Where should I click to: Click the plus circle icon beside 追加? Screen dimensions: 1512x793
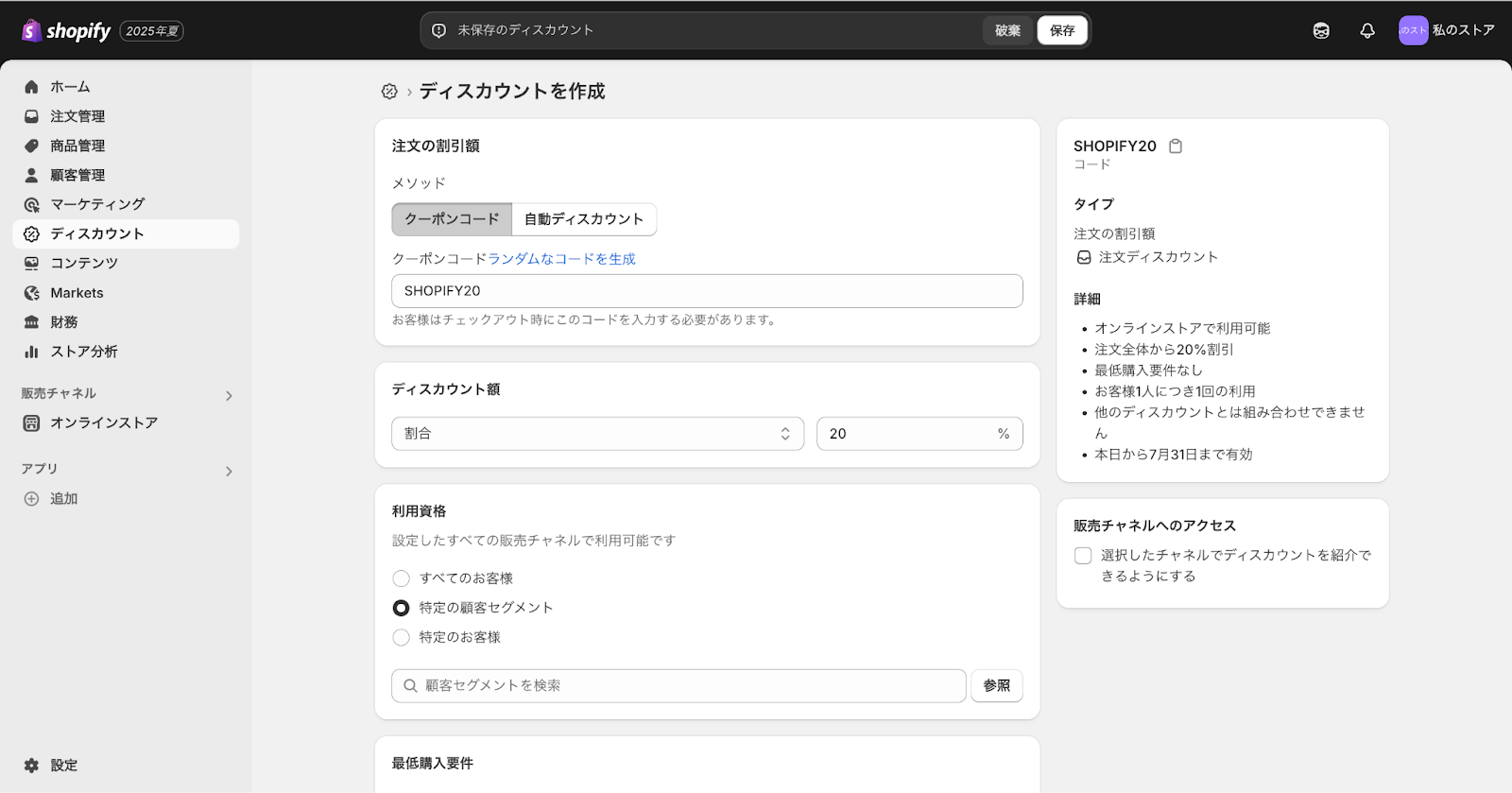(31, 498)
